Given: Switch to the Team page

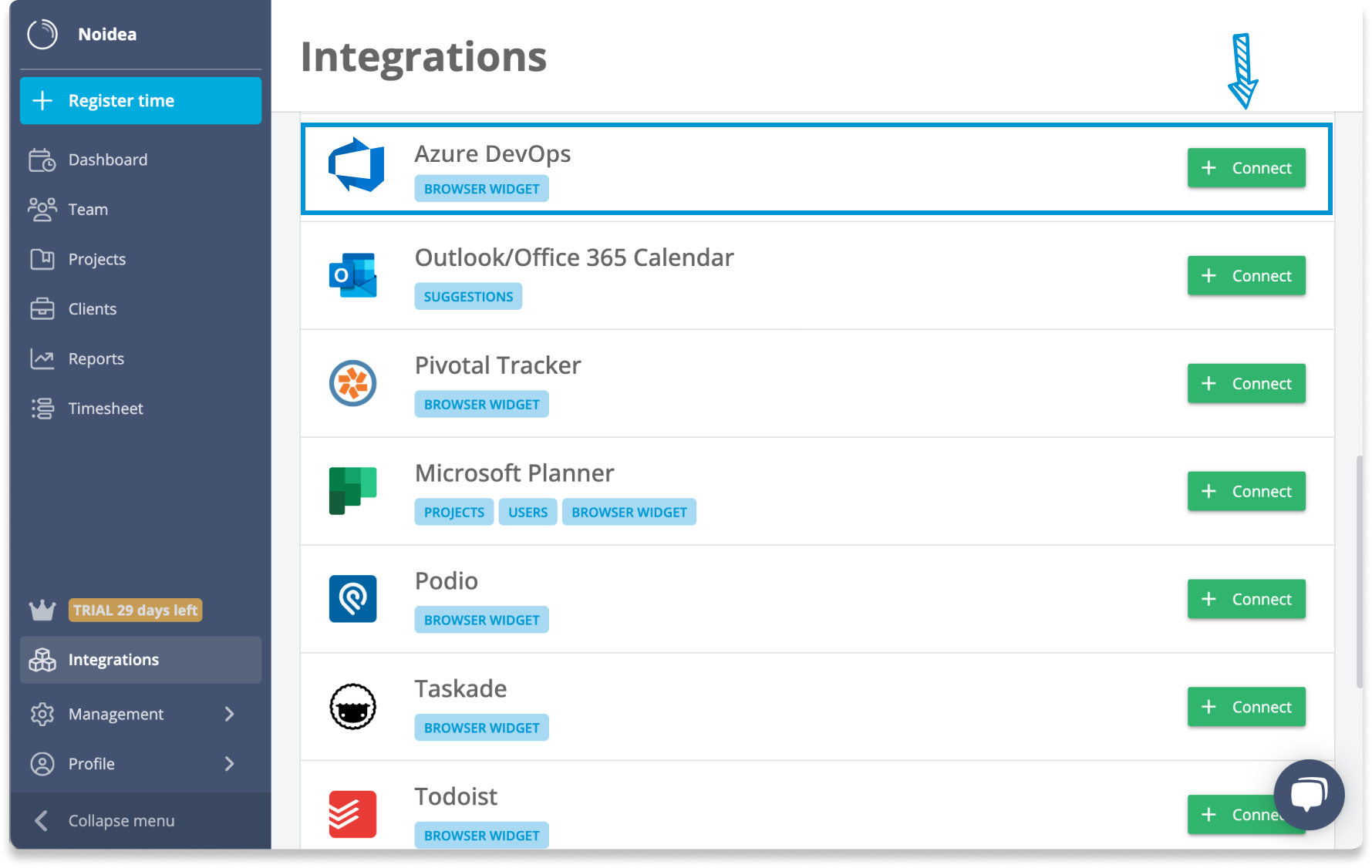Looking at the screenshot, I should pos(88,209).
